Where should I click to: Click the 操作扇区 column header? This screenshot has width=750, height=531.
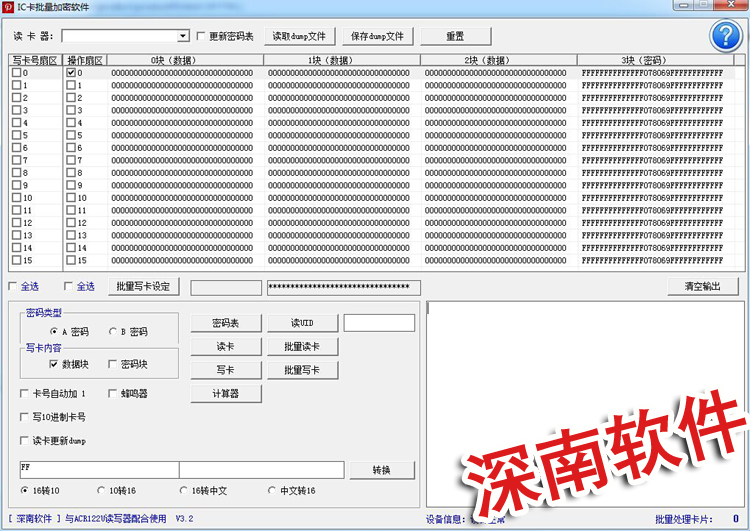click(85, 60)
